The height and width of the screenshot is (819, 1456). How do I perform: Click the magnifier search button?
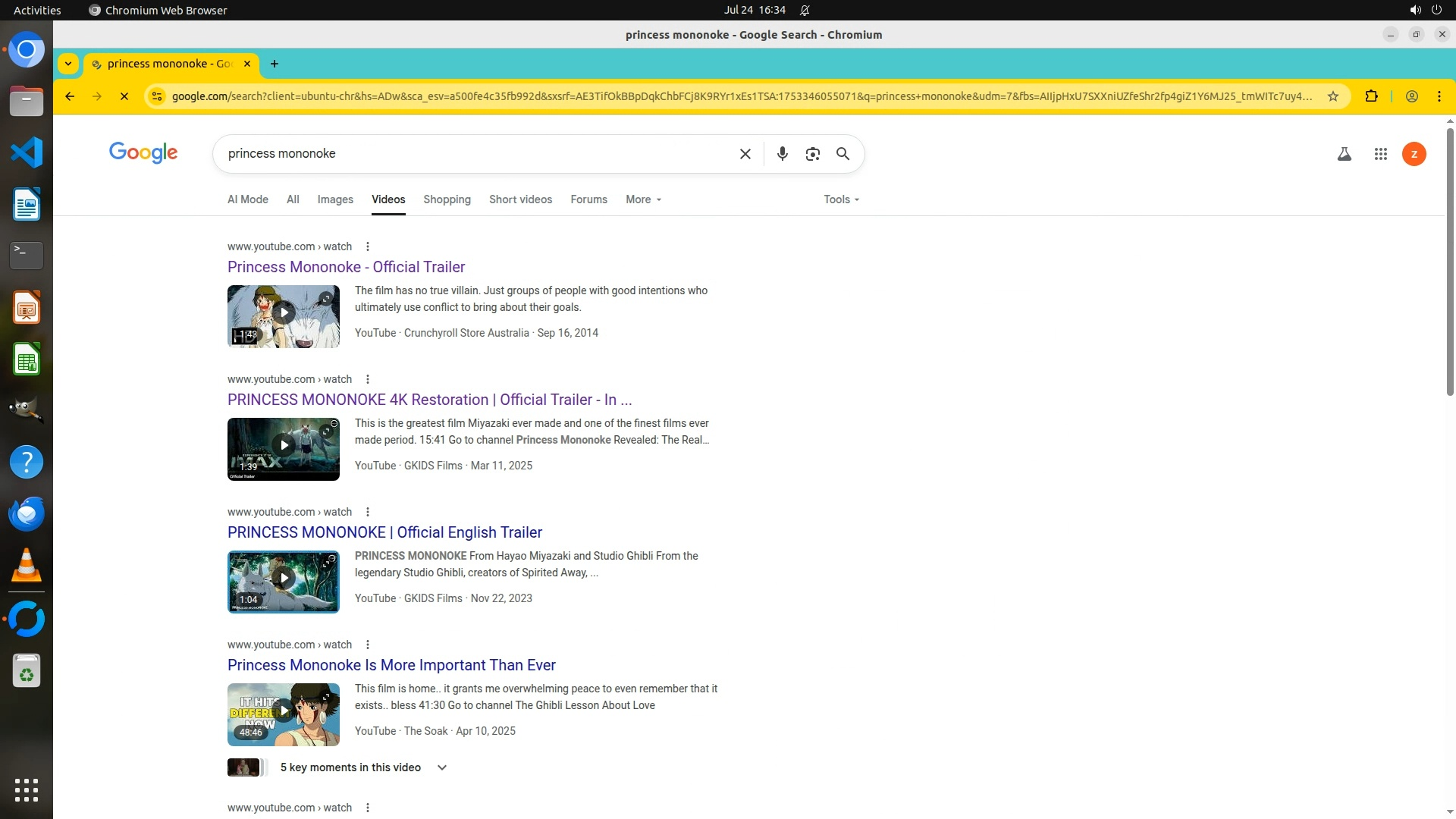coord(843,154)
